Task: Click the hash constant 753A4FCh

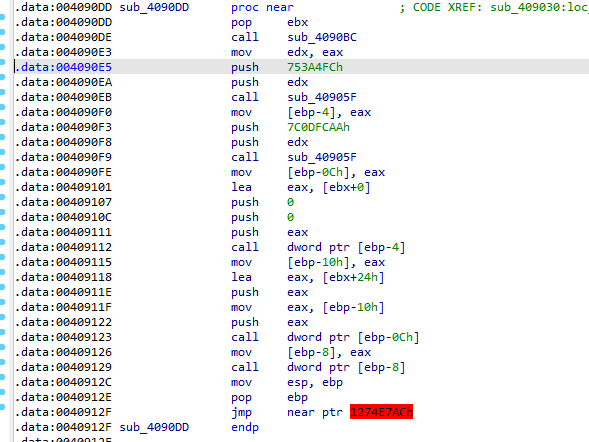Action: point(315,67)
